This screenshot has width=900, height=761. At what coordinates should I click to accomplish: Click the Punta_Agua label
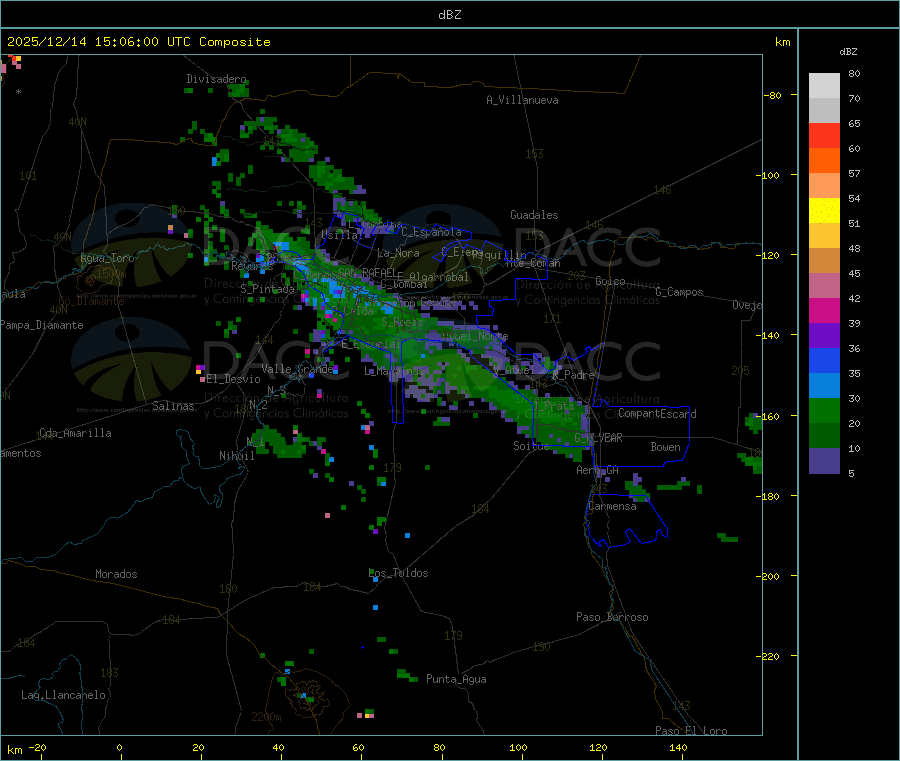[456, 679]
